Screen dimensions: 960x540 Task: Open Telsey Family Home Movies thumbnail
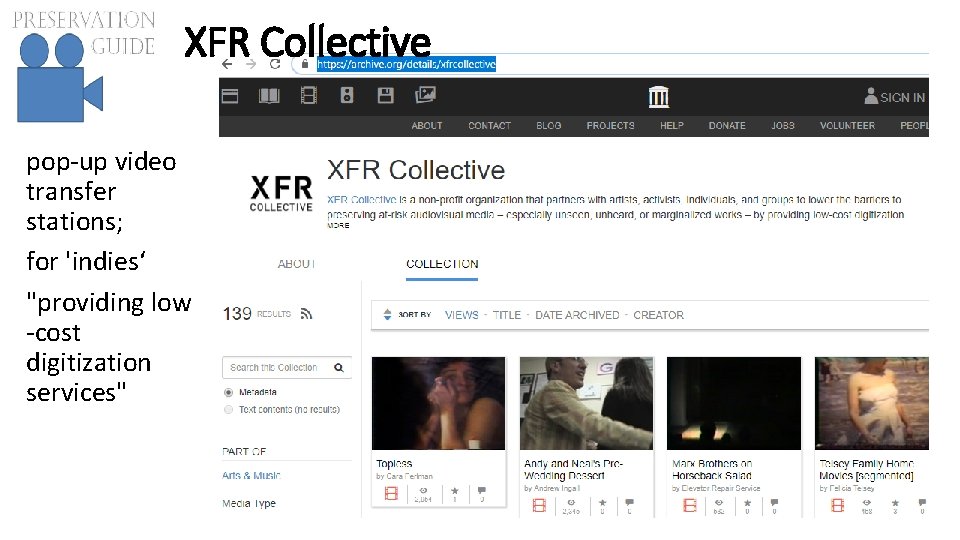tap(872, 403)
